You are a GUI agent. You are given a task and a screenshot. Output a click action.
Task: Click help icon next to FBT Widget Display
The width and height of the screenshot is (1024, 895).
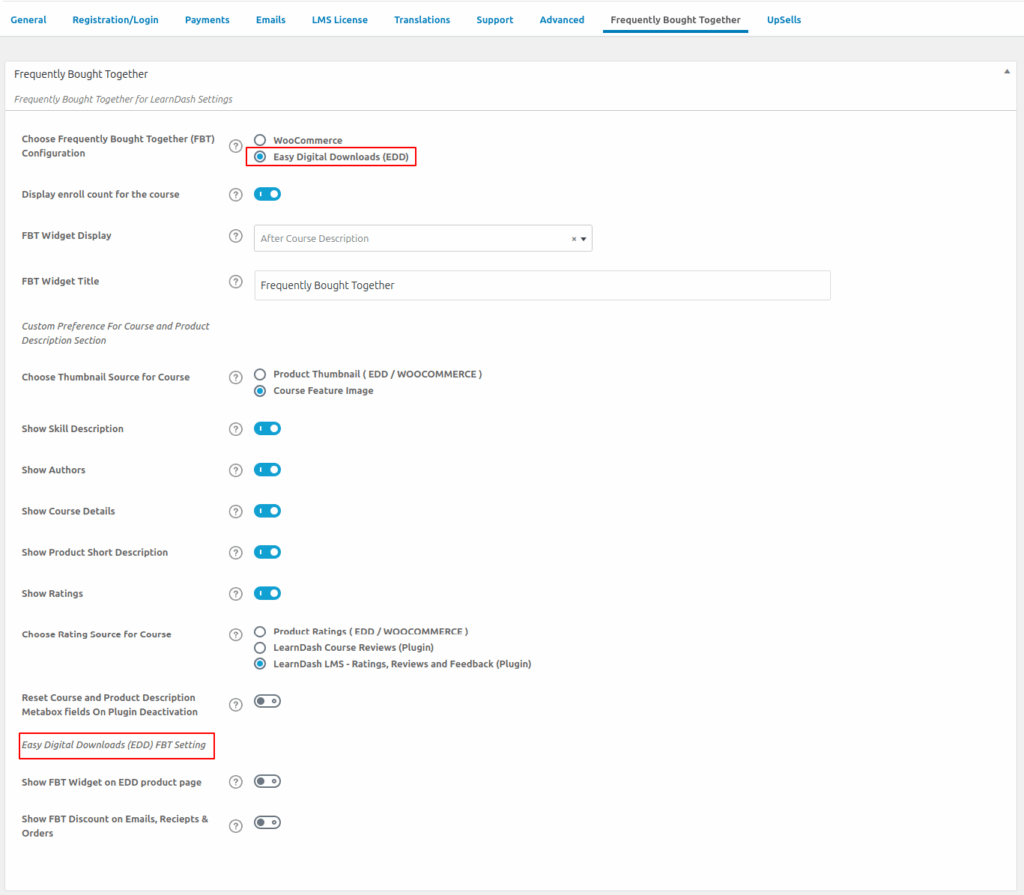236,236
